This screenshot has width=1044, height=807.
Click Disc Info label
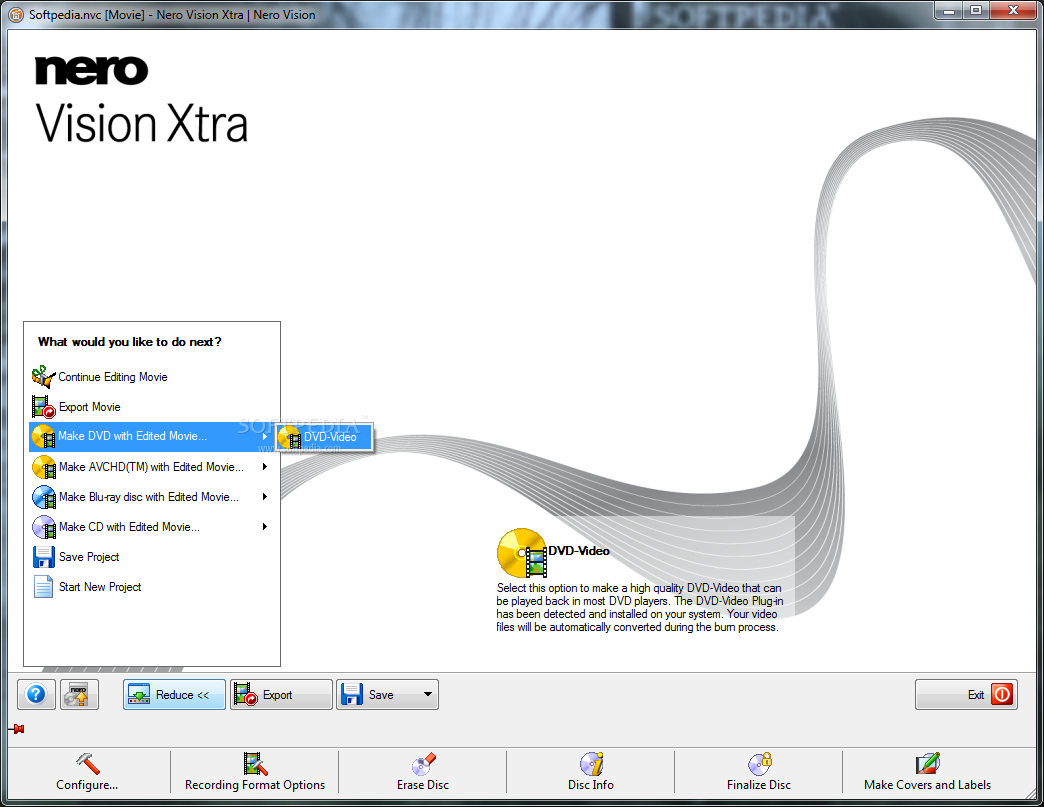point(591,784)
